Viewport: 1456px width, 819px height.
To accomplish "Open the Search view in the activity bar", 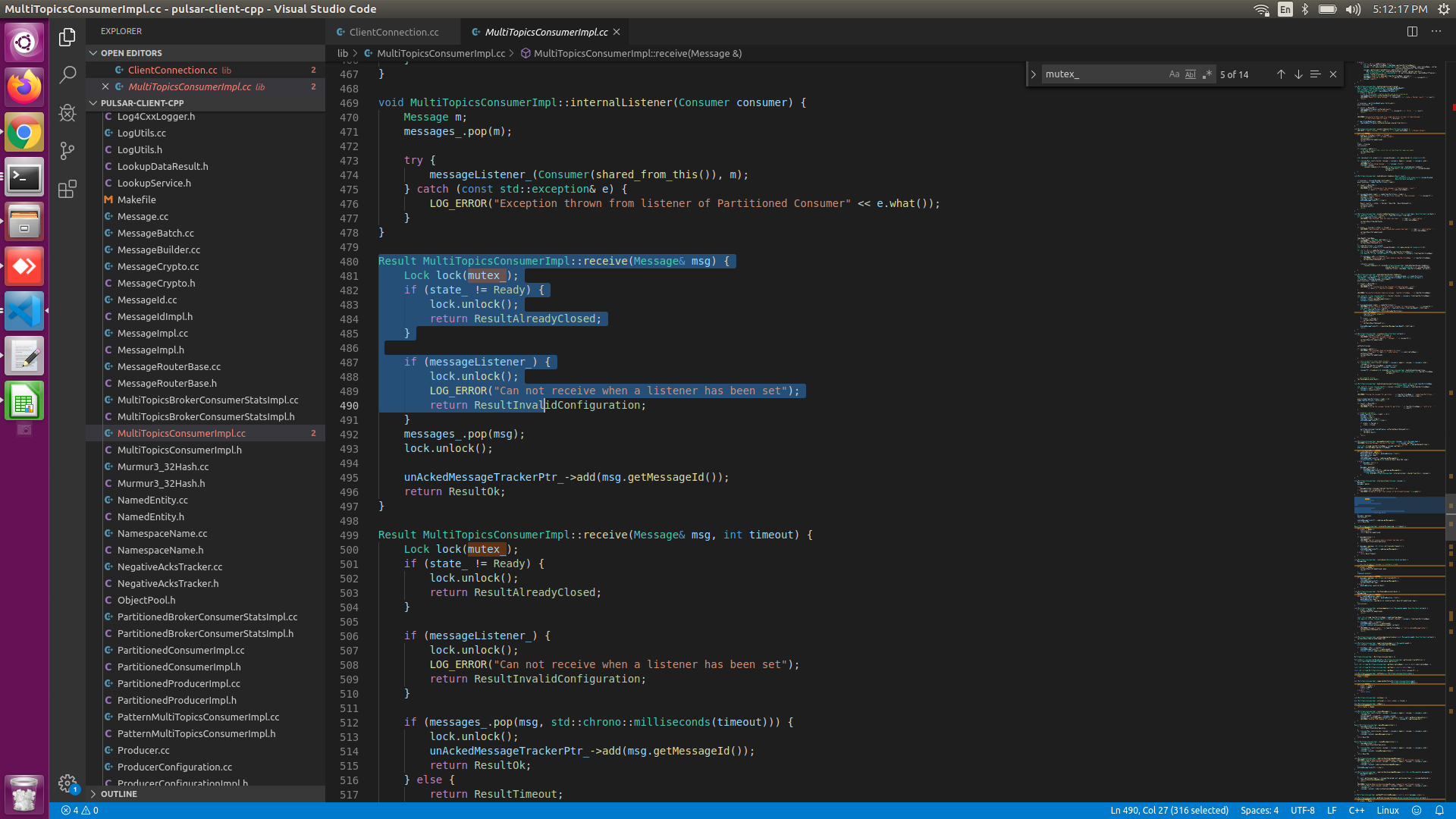I will (x=67, y=74).
